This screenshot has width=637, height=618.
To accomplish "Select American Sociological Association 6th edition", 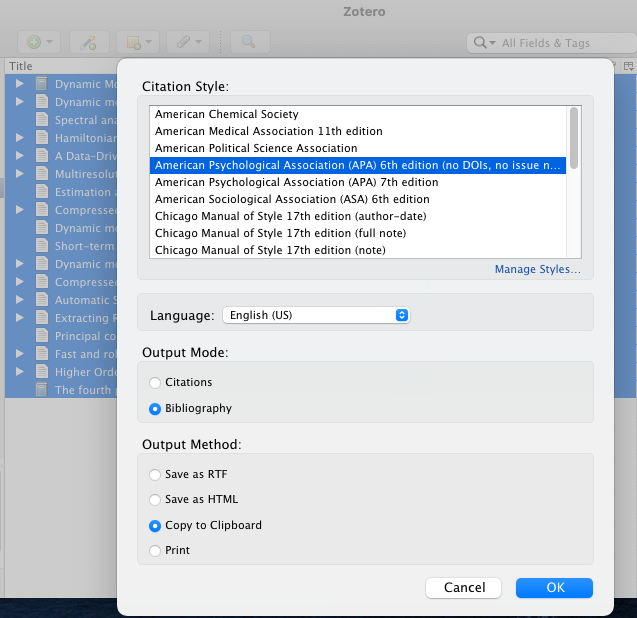I will (358, 199).
